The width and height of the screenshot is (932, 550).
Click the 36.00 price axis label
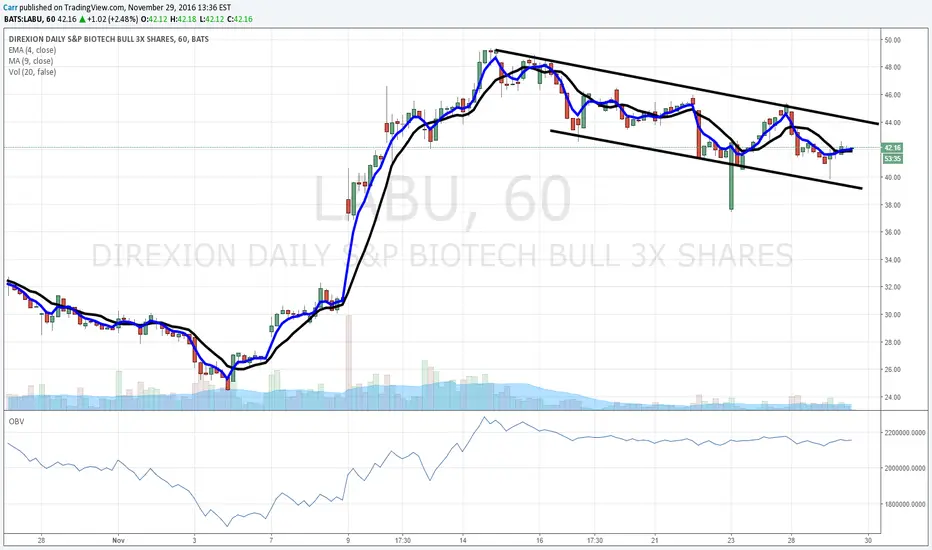point(892,232)
